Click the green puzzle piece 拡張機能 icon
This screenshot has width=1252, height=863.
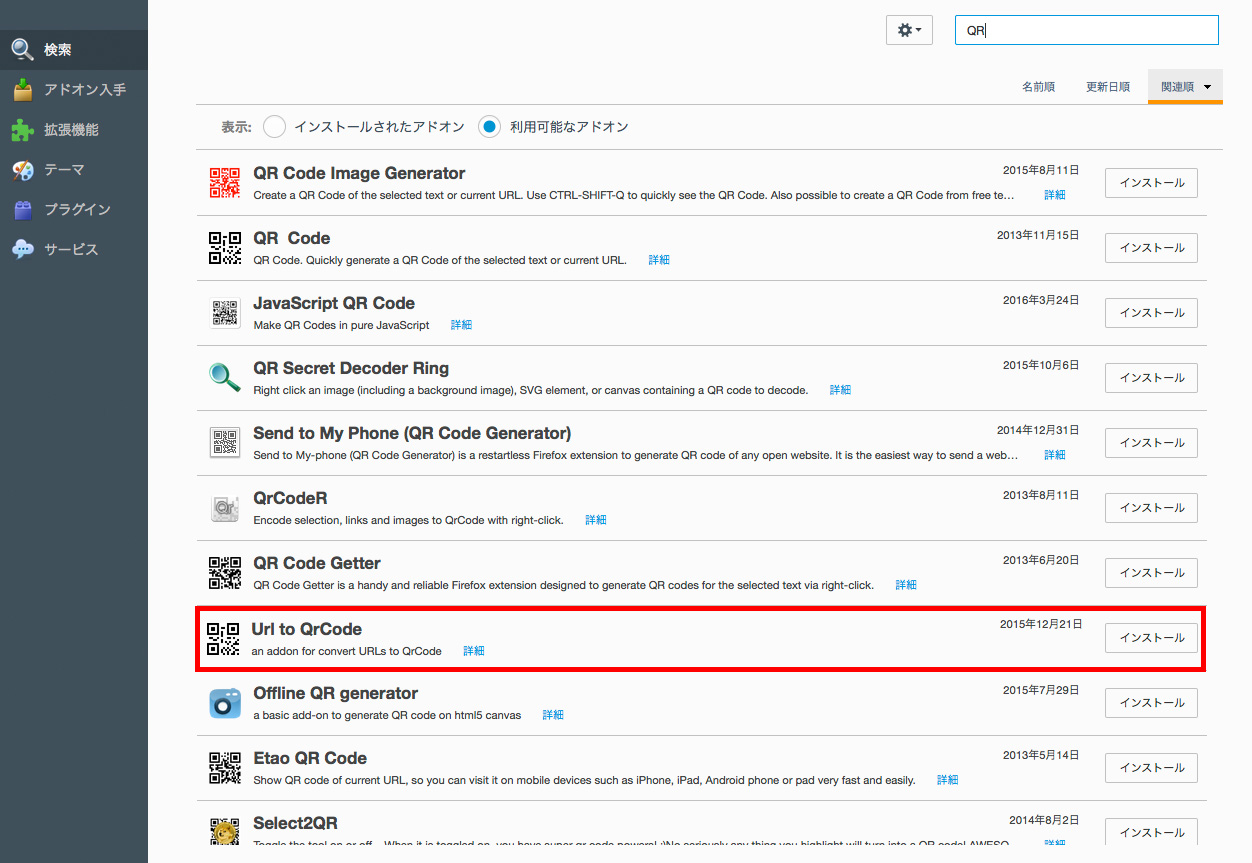pyautogui.click(x=23, y=130)
